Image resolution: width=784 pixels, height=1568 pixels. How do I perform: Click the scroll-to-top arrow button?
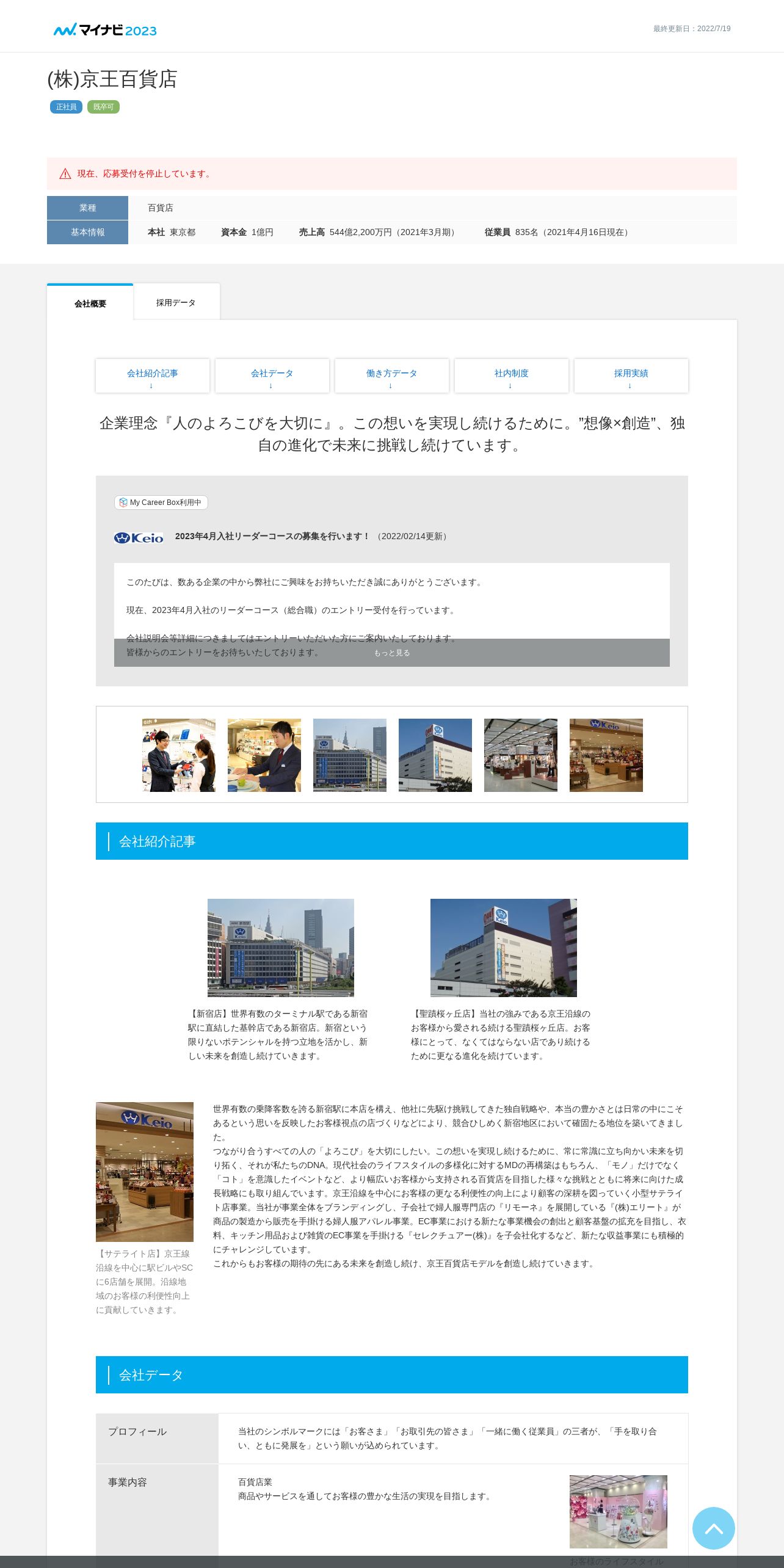pyautogui.click(x=713, y=1528)
